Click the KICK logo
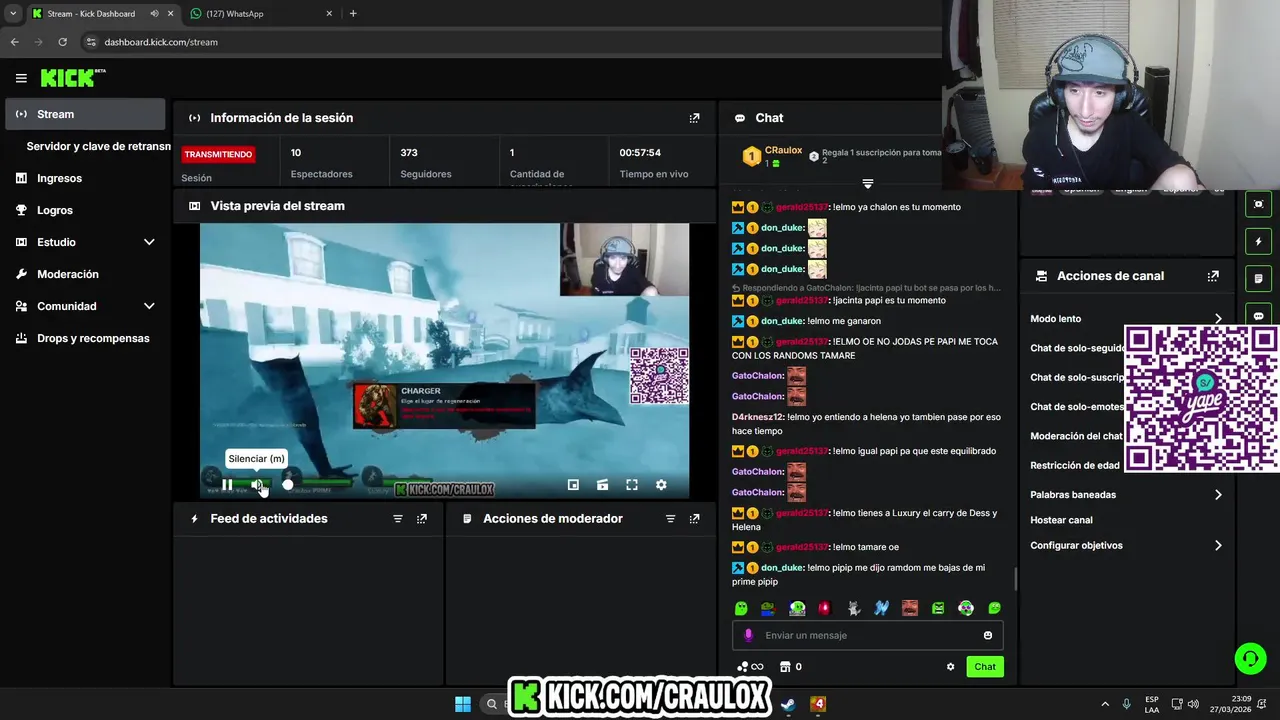The height and width of the screenshot is (720, 1280). (x=72, y=78)
